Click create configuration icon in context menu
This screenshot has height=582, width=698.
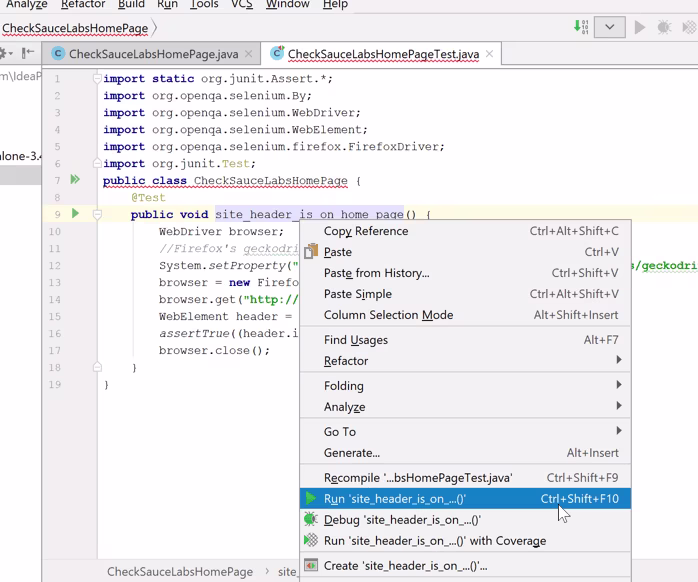click(311, 566)
